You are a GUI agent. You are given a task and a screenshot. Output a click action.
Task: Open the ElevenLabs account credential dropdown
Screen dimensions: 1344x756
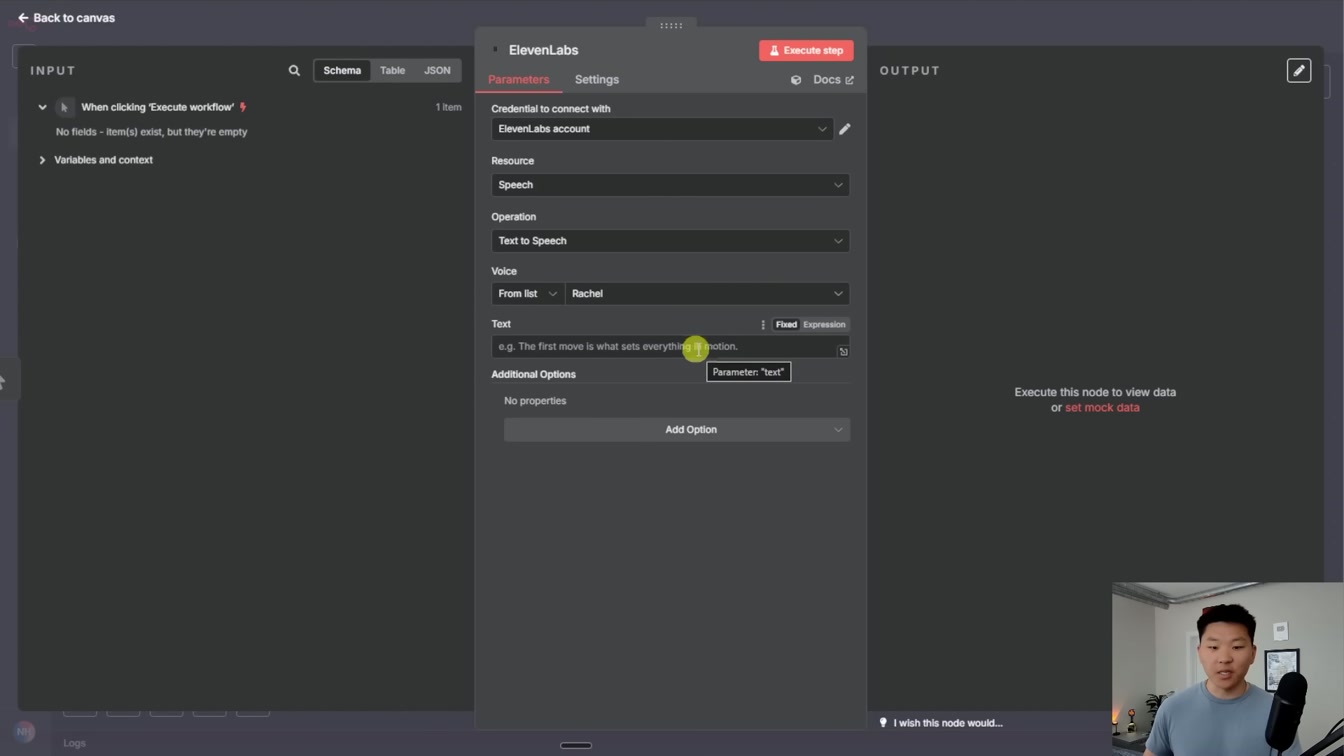(x=662, y=129)
